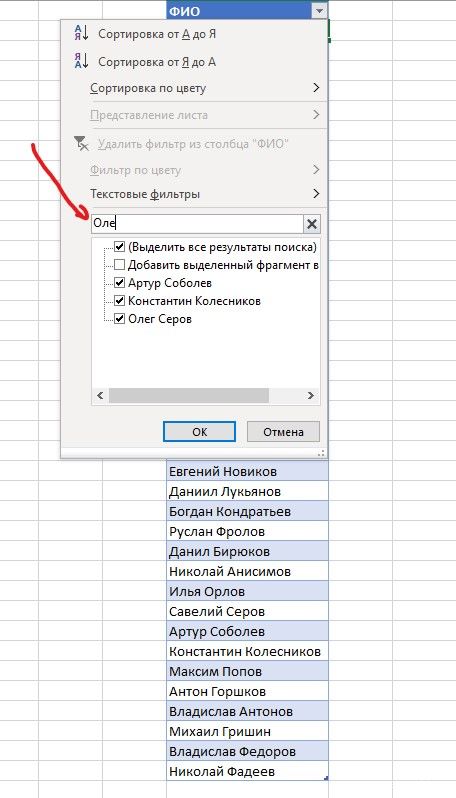
Task: Click the left scroll arrow in list
Action: pos(100,395)
